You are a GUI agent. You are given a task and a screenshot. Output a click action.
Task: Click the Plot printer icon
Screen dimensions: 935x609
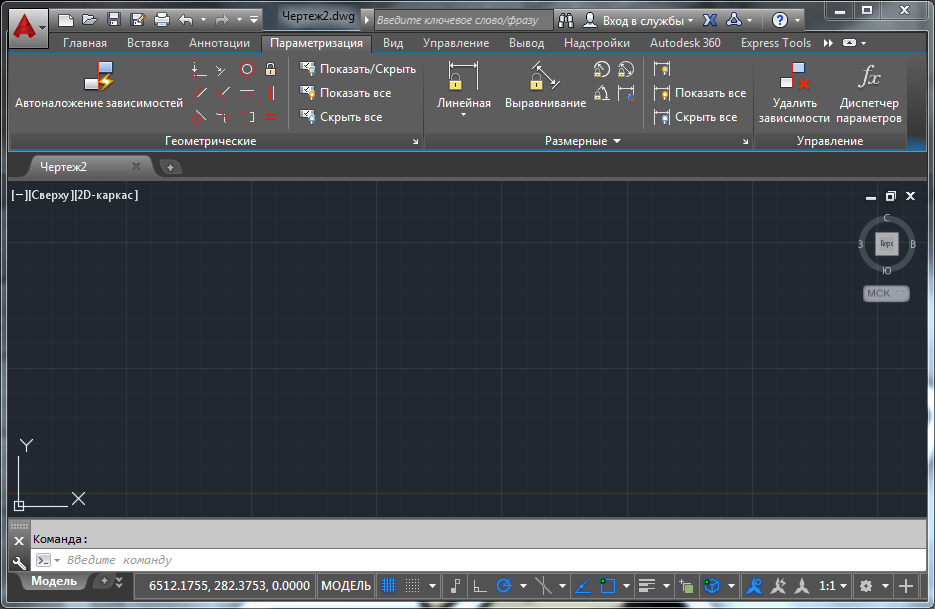pos(162,20)
